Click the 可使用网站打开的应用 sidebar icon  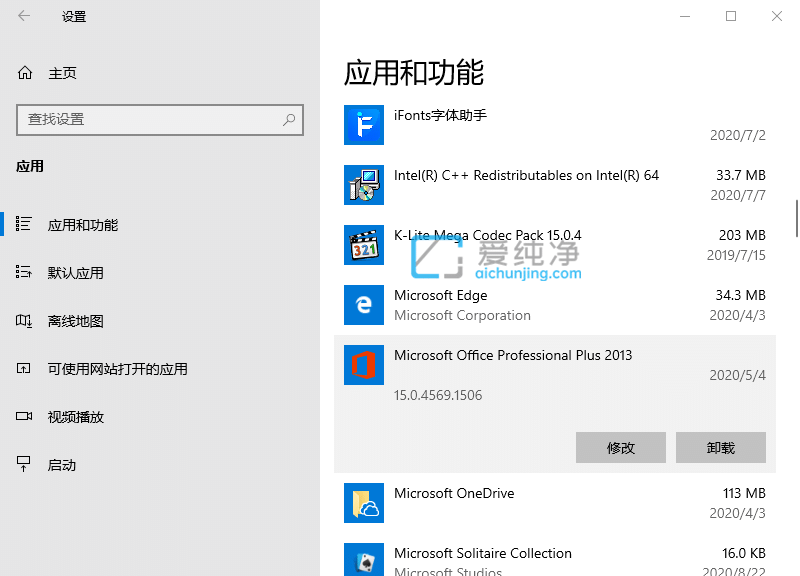24,368
